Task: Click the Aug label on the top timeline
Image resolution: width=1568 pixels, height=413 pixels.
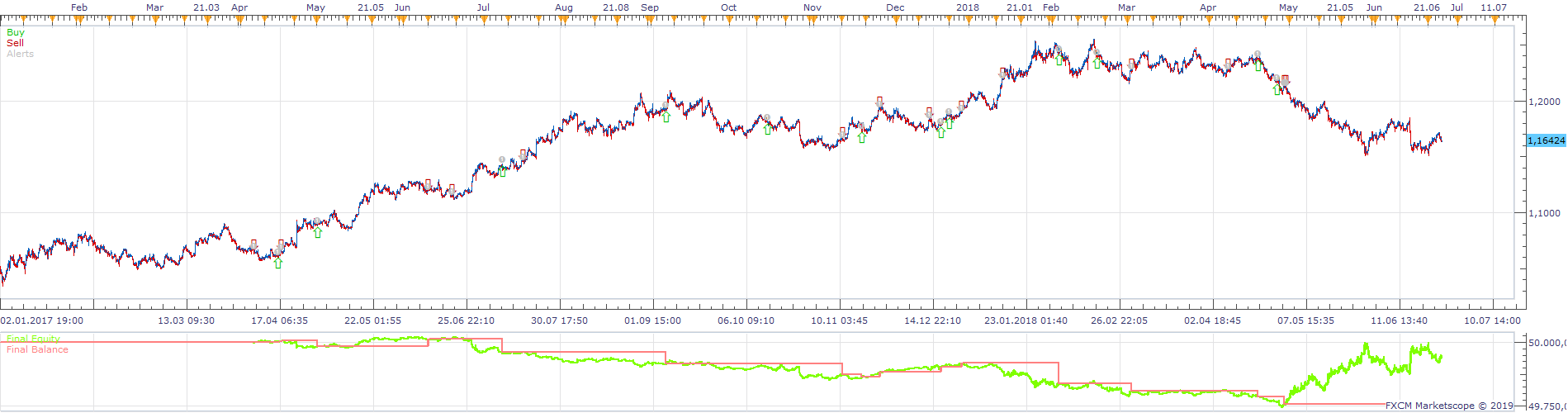Action: point(564,7)
